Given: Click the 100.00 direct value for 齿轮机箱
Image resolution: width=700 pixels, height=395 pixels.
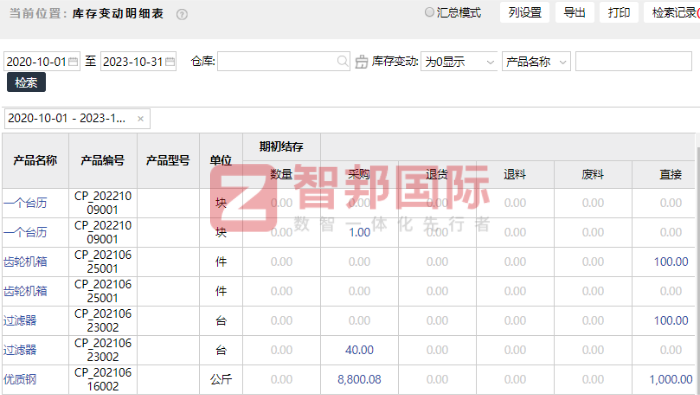Looking at the screenshot, I should 671,262.
